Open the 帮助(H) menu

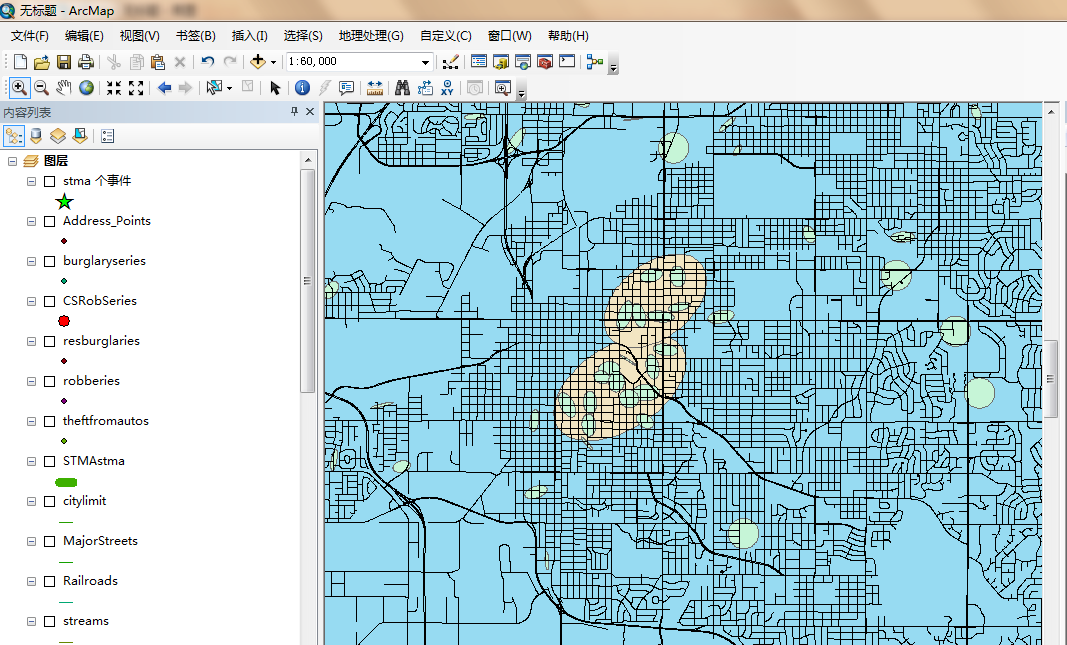pyautogui.click(x=568, y=36)
